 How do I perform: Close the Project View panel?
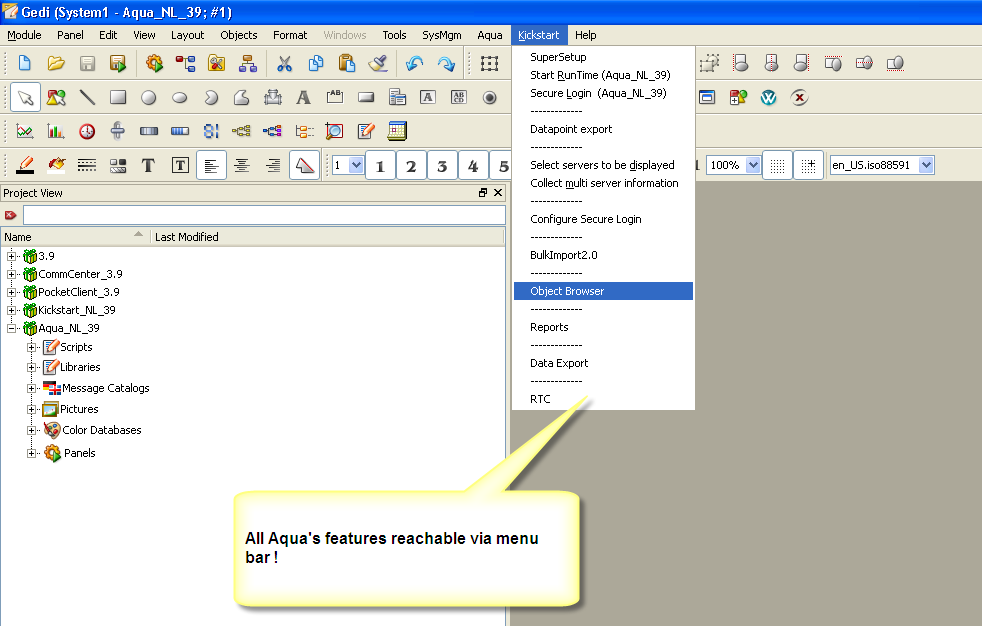(x=498, y=193)
